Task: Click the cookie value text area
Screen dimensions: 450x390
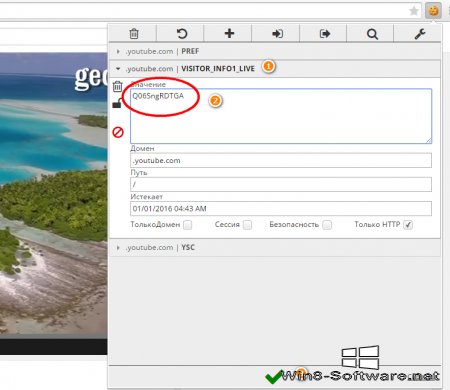Action: (x=281, y=116)
